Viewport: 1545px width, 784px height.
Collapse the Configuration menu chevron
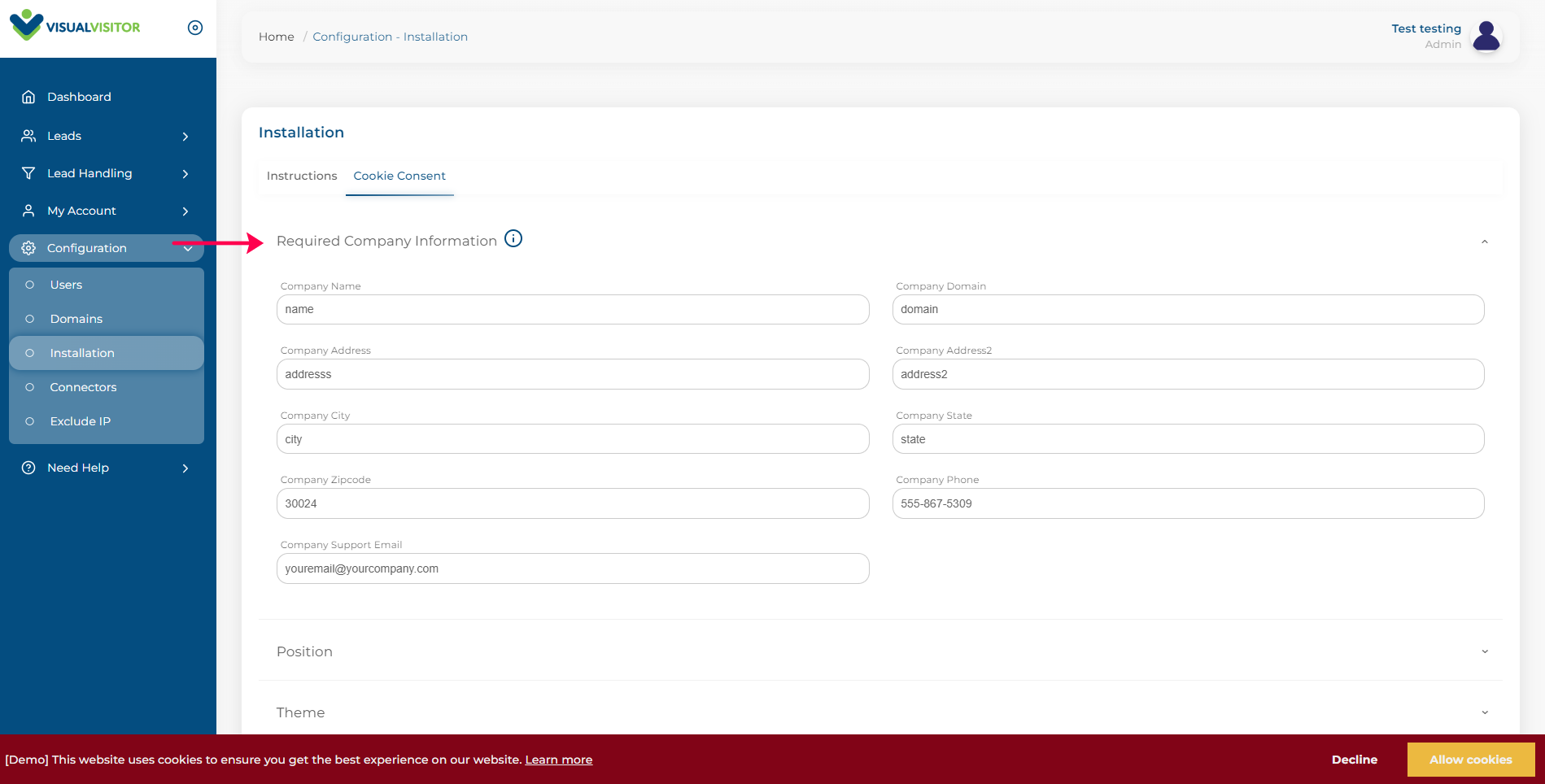[188, 249]
